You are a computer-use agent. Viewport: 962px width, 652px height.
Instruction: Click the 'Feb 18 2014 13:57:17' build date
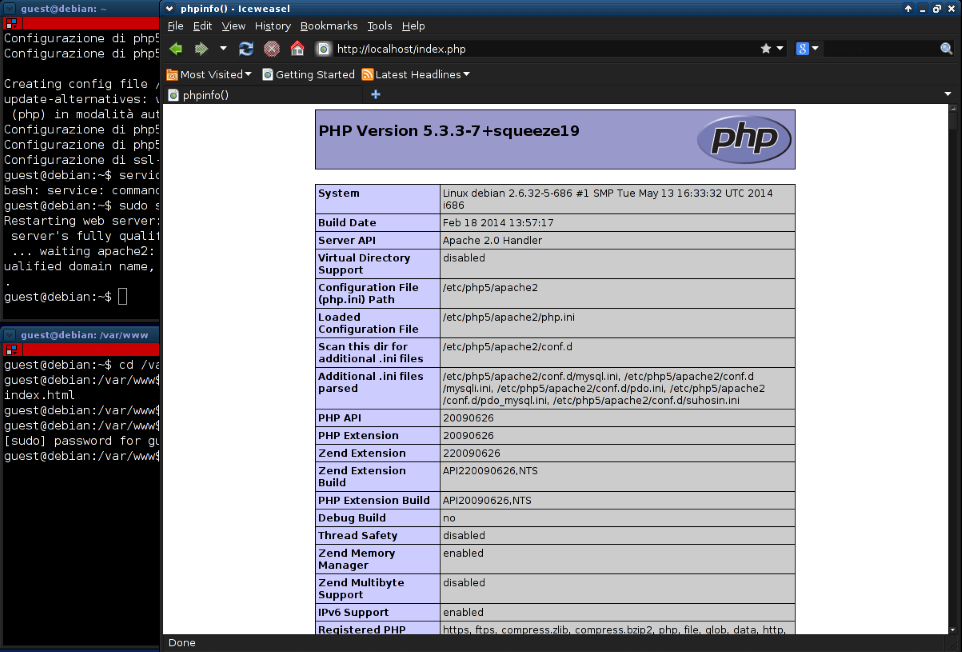point(498,223)
